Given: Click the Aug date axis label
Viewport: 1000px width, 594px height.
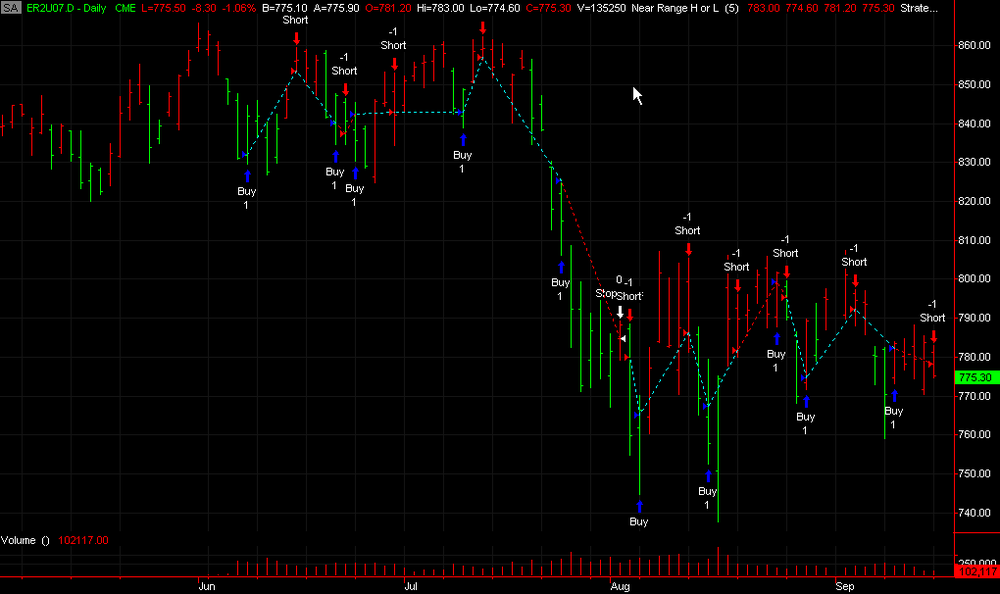Looking at the screenshot, I should point(620,586).
